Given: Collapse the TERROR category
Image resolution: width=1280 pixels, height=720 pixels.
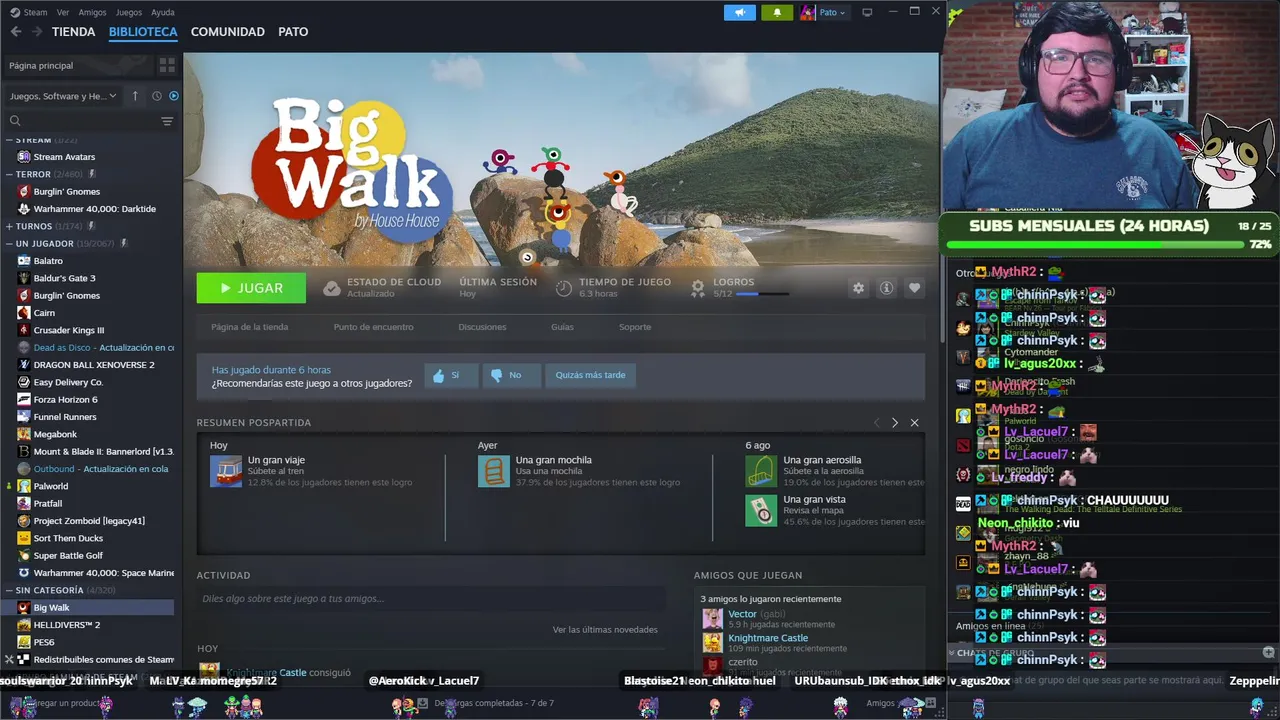Looking at the screenshot, I should point(10,174).
